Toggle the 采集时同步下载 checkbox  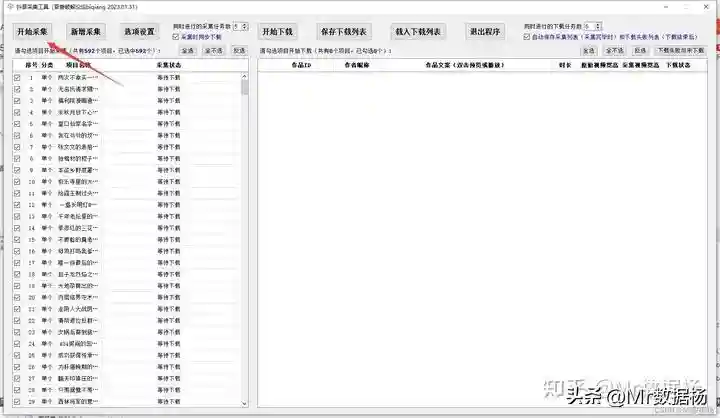[x=177, y=36]
